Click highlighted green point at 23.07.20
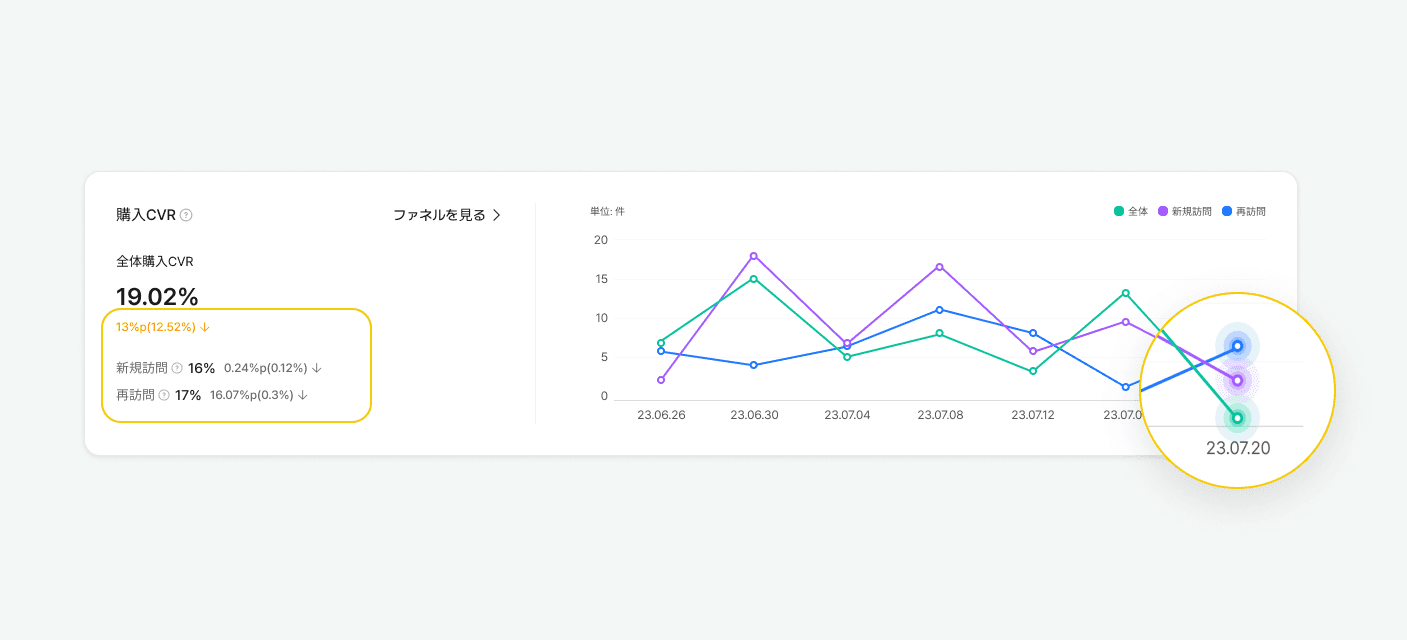Image resolution: width=1407 pixels, height=640 pixels. tap(1237, 418)
